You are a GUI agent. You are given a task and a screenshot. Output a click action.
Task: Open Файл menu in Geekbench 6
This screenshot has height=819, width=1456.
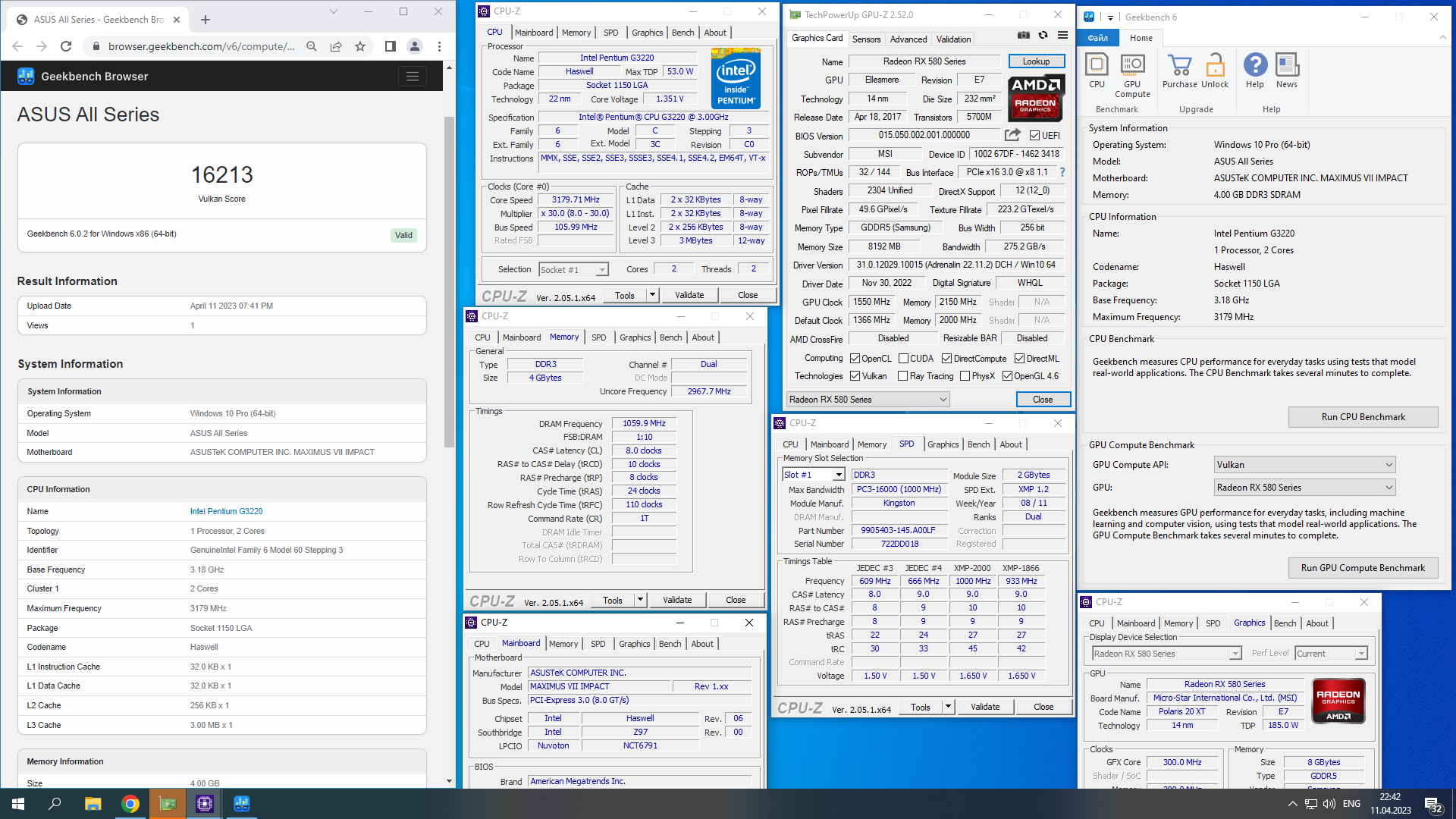(x=1097, y=38)
